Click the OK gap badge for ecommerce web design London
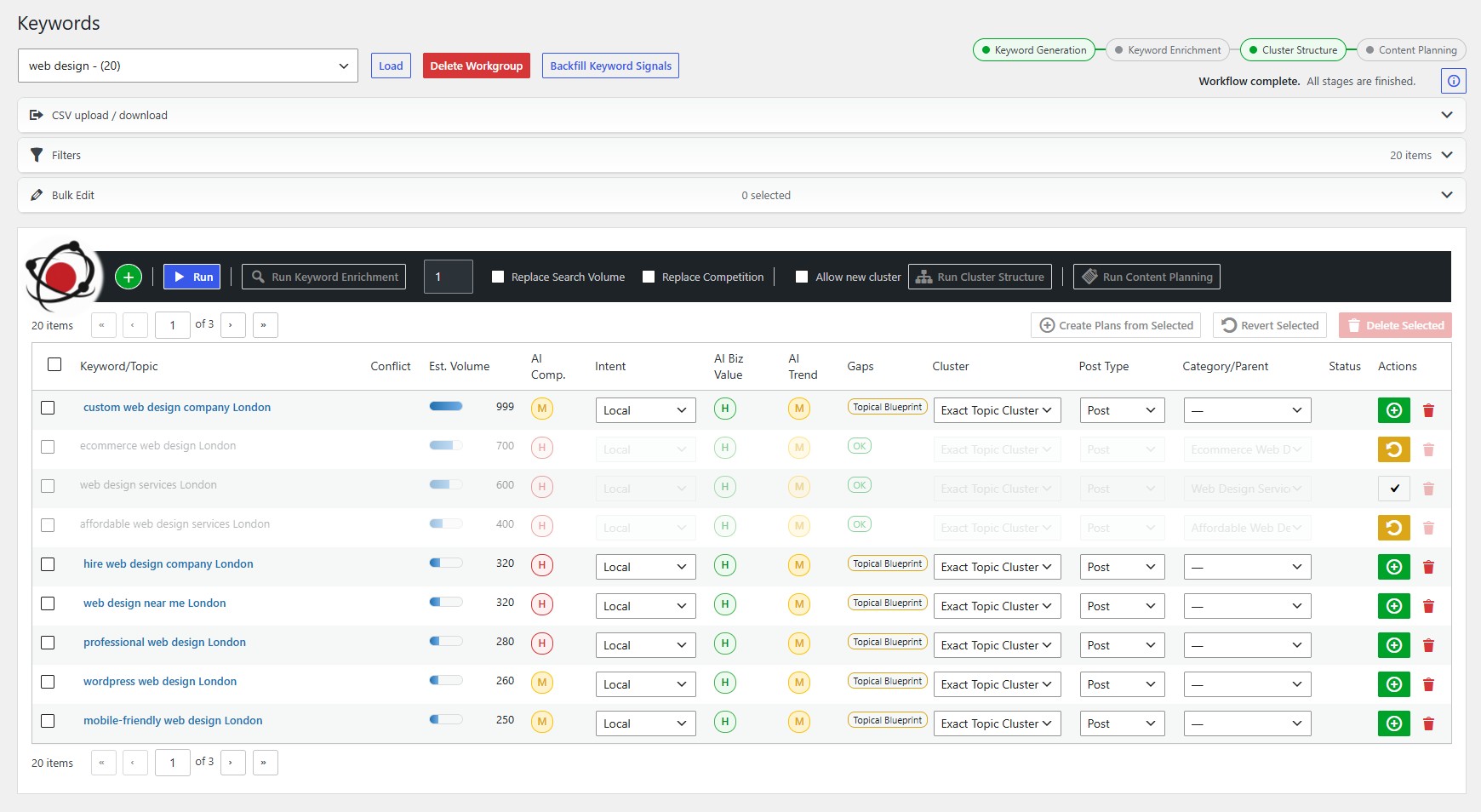The image size is (1481, 812). click(x=860, y=446)
